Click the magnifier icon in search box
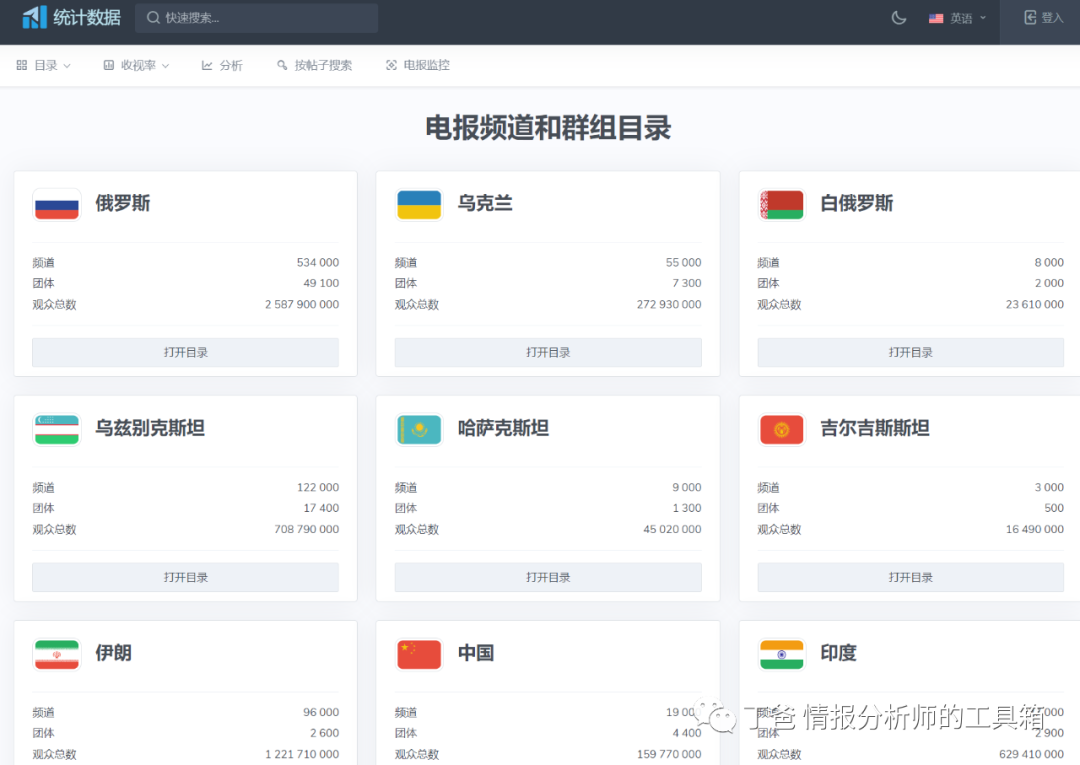The image size is (1080, 765). point(153,18)
